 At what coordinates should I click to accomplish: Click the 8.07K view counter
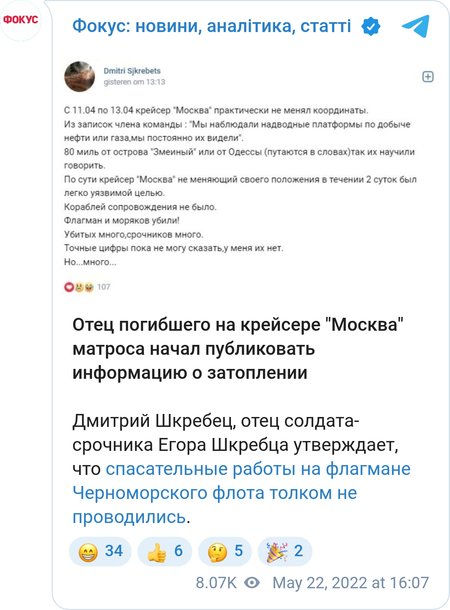pos(216,583)
